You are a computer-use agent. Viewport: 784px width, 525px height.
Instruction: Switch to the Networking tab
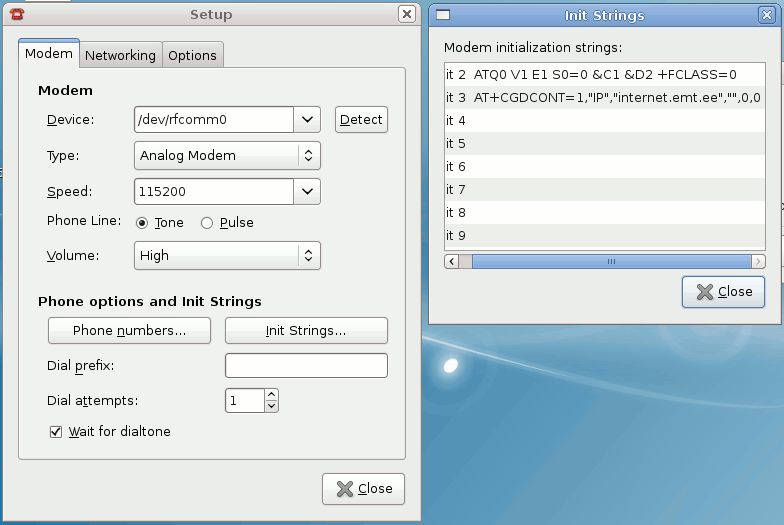coord(120,55)
